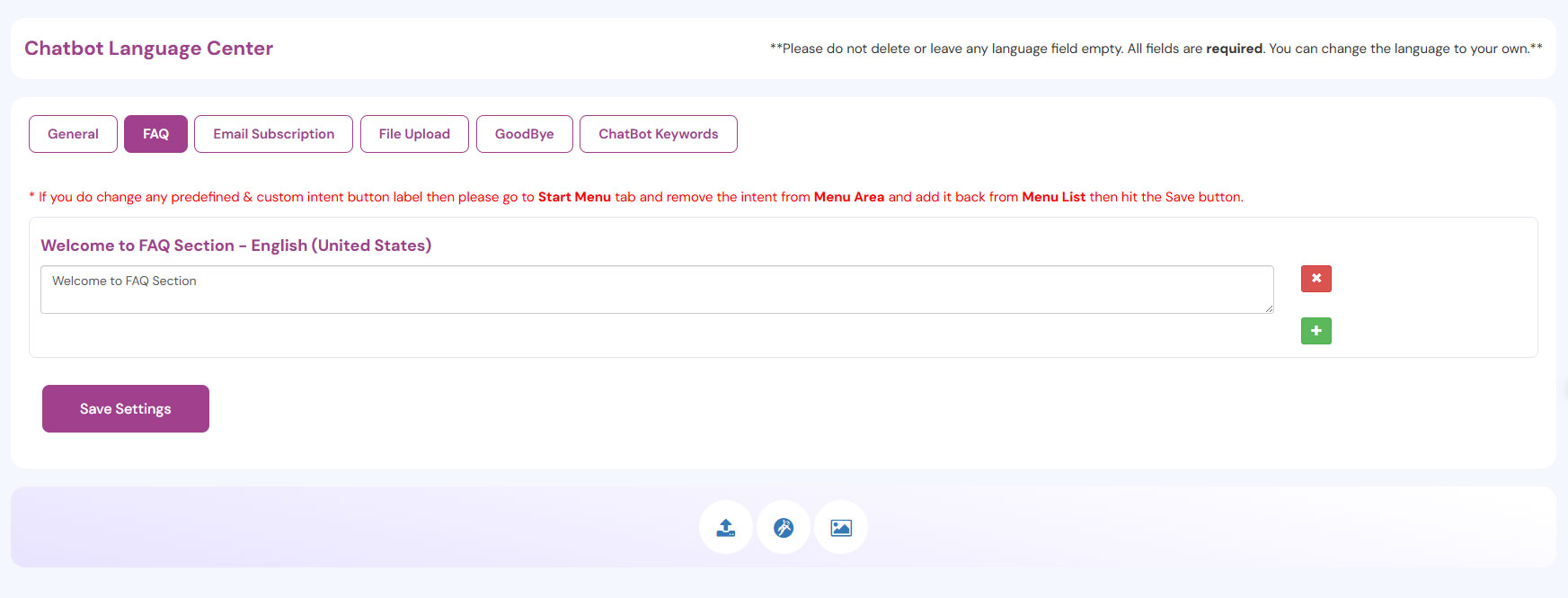Click bold 'Start Menu' text in warning
This screenshot has height=598, width=1568.
pyautogui.click(x=574, y=197)
